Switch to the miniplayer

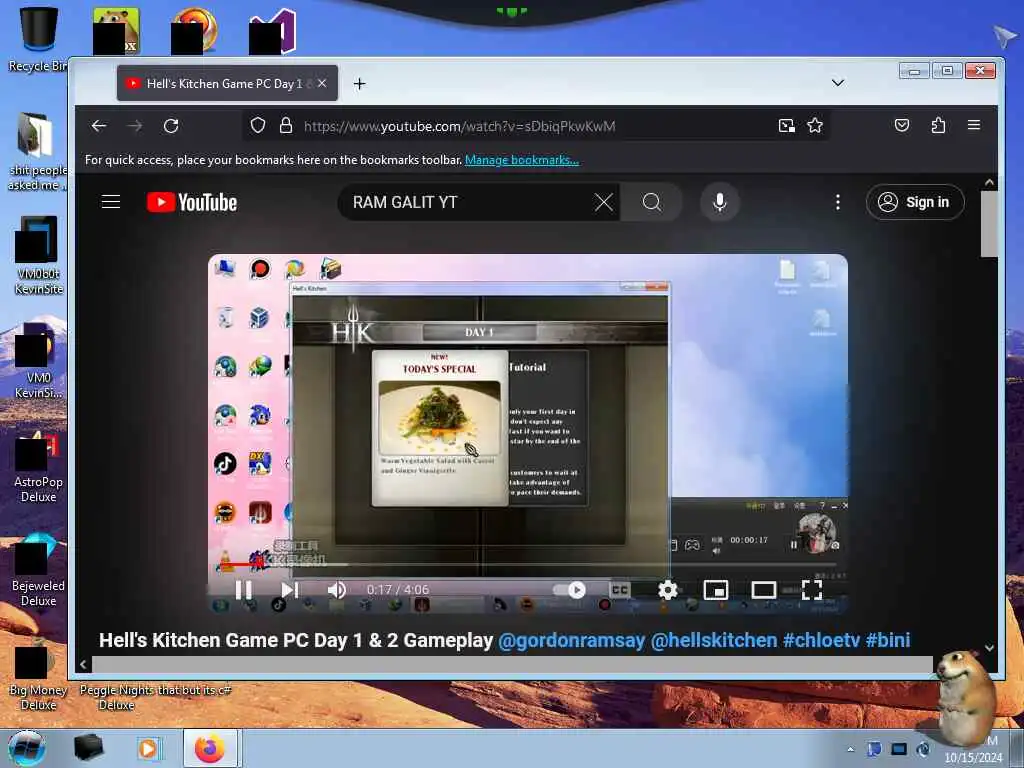click(716, 590)
